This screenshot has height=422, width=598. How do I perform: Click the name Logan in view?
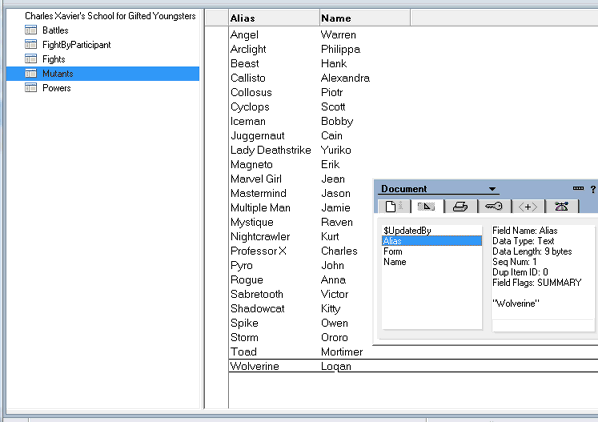pos(336,366)
